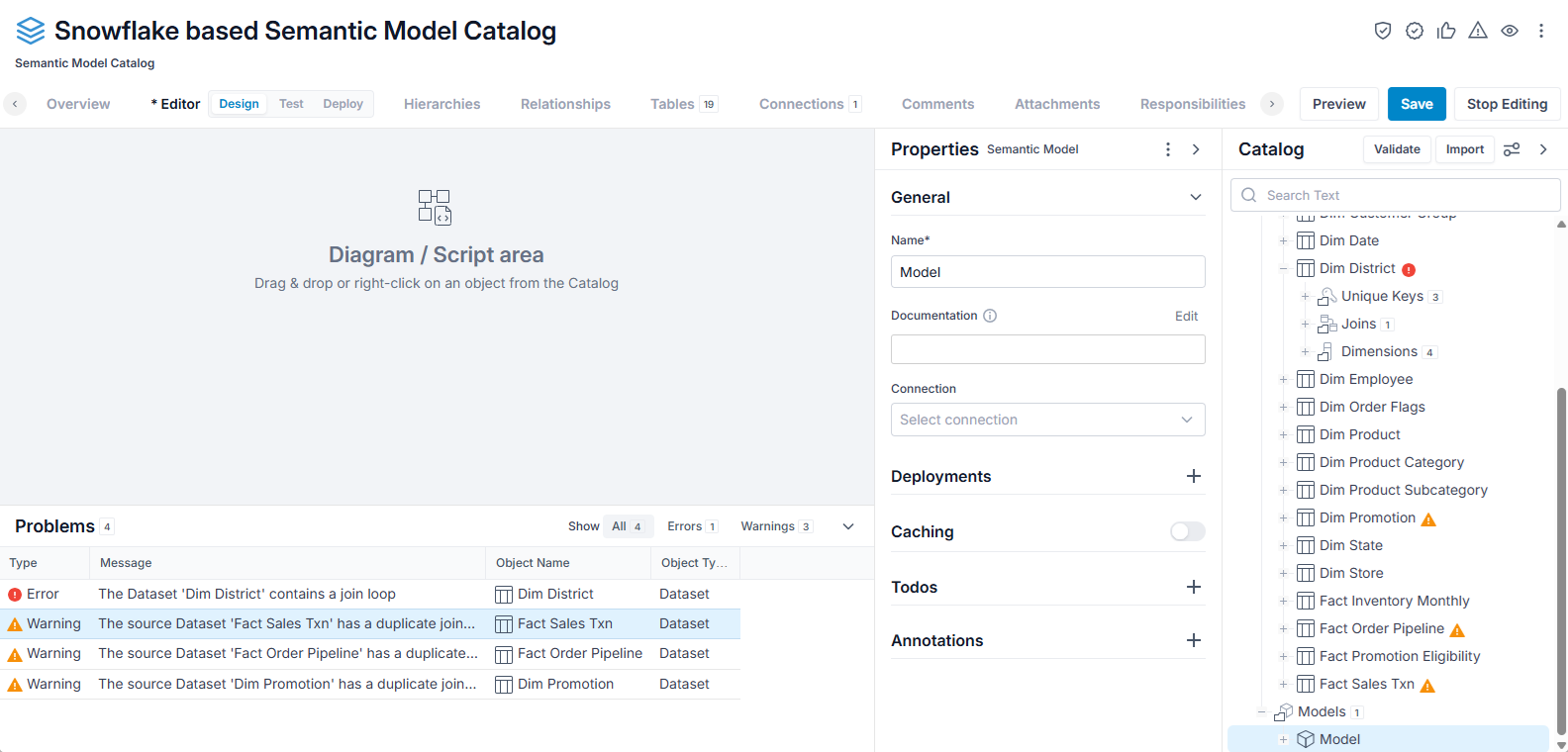The height and width of the screenshot is (752, 1568).
Task: Filter problems to show Errors only
Action: 692,526
